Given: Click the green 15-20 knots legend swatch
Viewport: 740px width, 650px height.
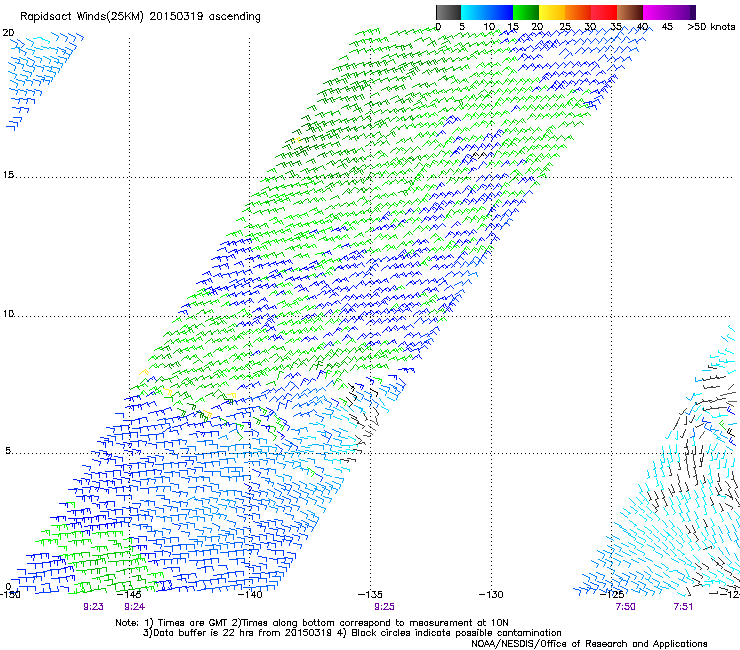Looking at the screenshot, I should [x=526, y=12].
